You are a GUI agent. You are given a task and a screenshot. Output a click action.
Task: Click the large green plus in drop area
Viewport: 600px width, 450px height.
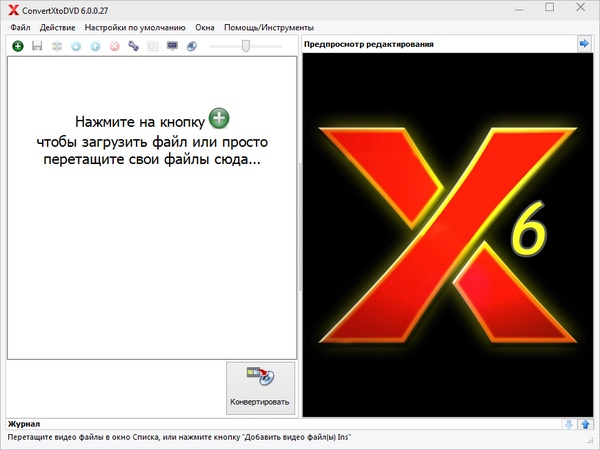click(219, 121)
